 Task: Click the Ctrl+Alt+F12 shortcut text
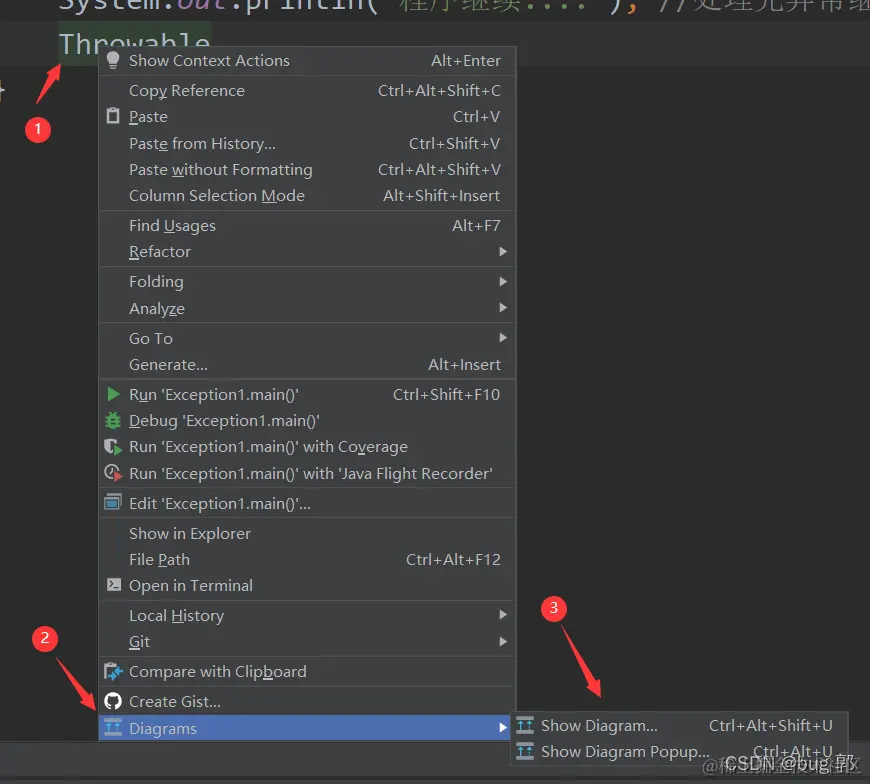coord(453,559)
